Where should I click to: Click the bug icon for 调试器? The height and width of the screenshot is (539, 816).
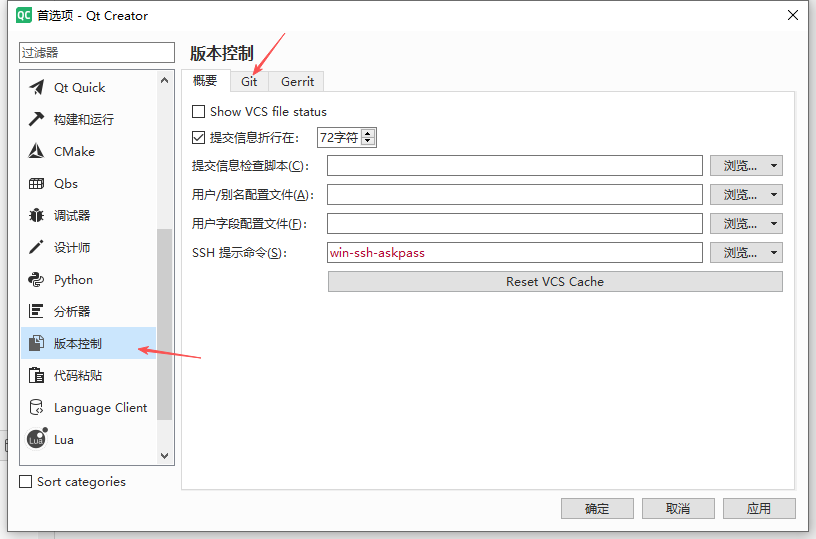point(36,215)
